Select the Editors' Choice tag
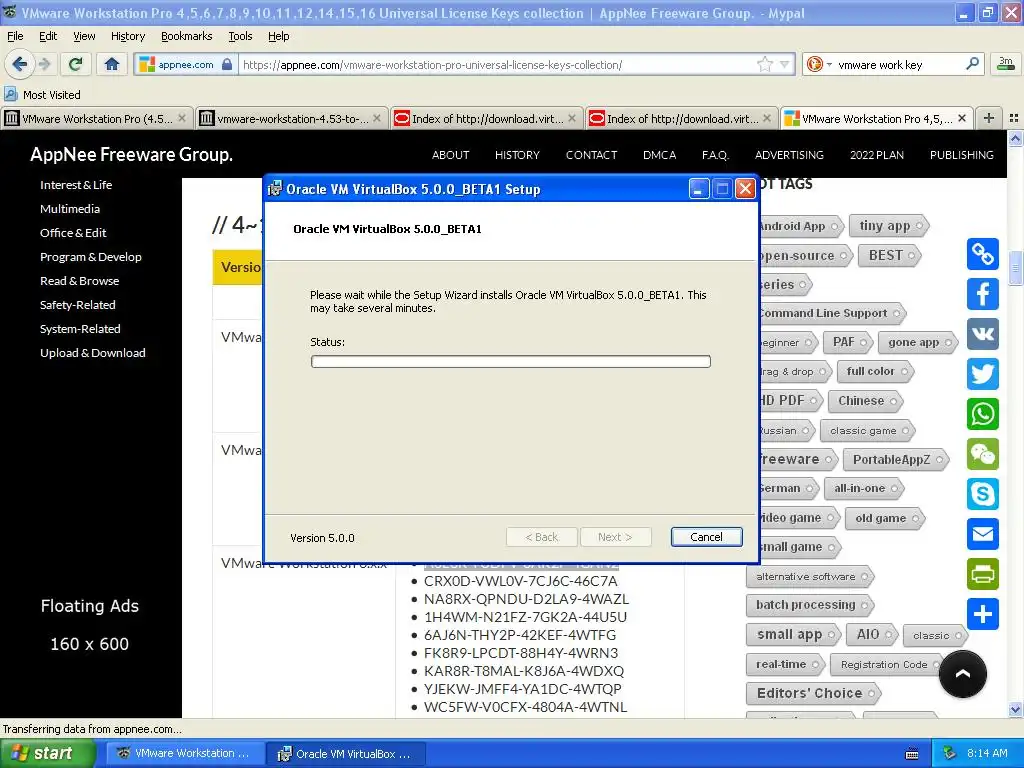Screen dimensions: 1024x768 813,693
